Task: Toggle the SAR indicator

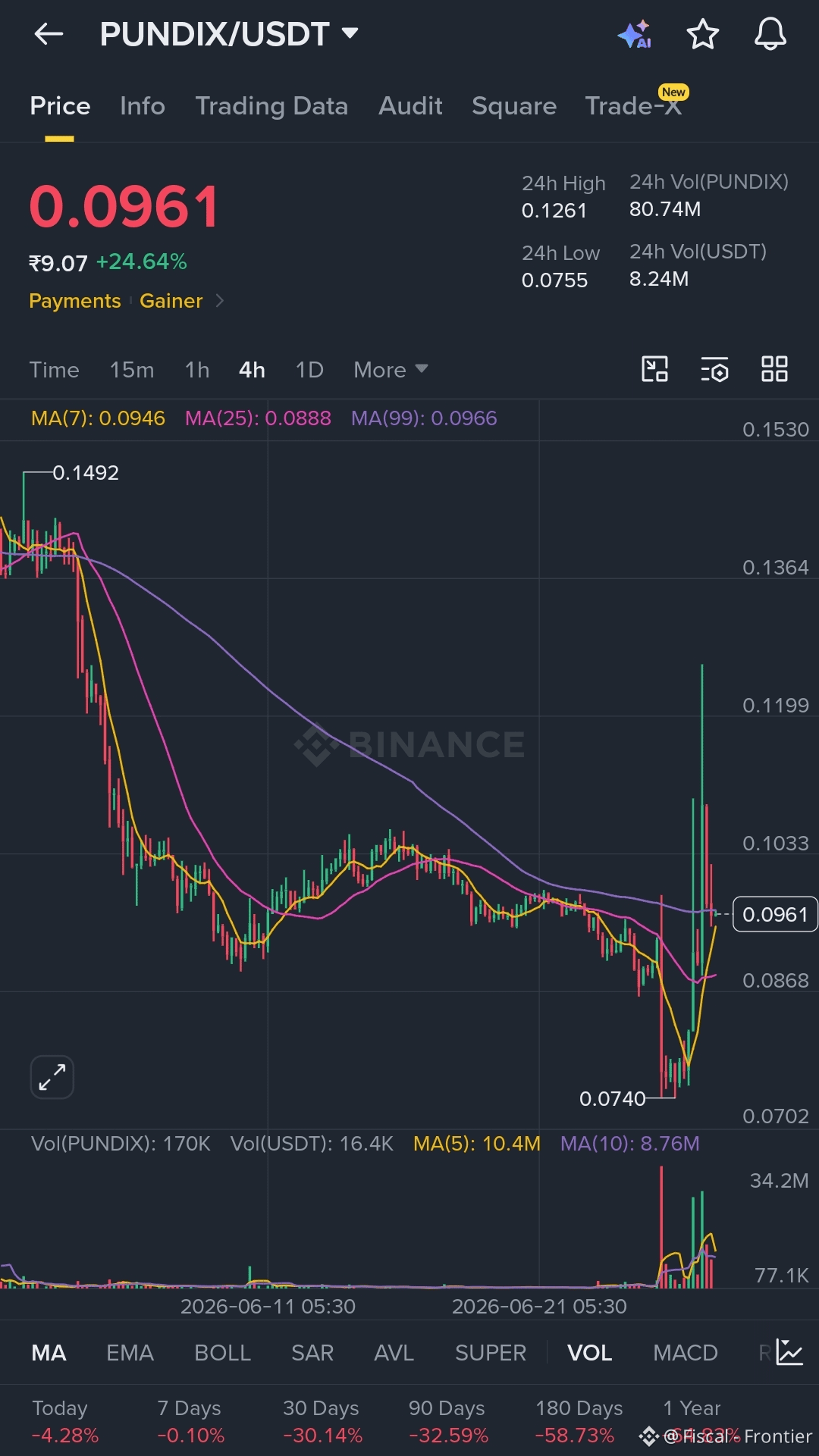Action: pyautogui.click(x=312, y=1353)
